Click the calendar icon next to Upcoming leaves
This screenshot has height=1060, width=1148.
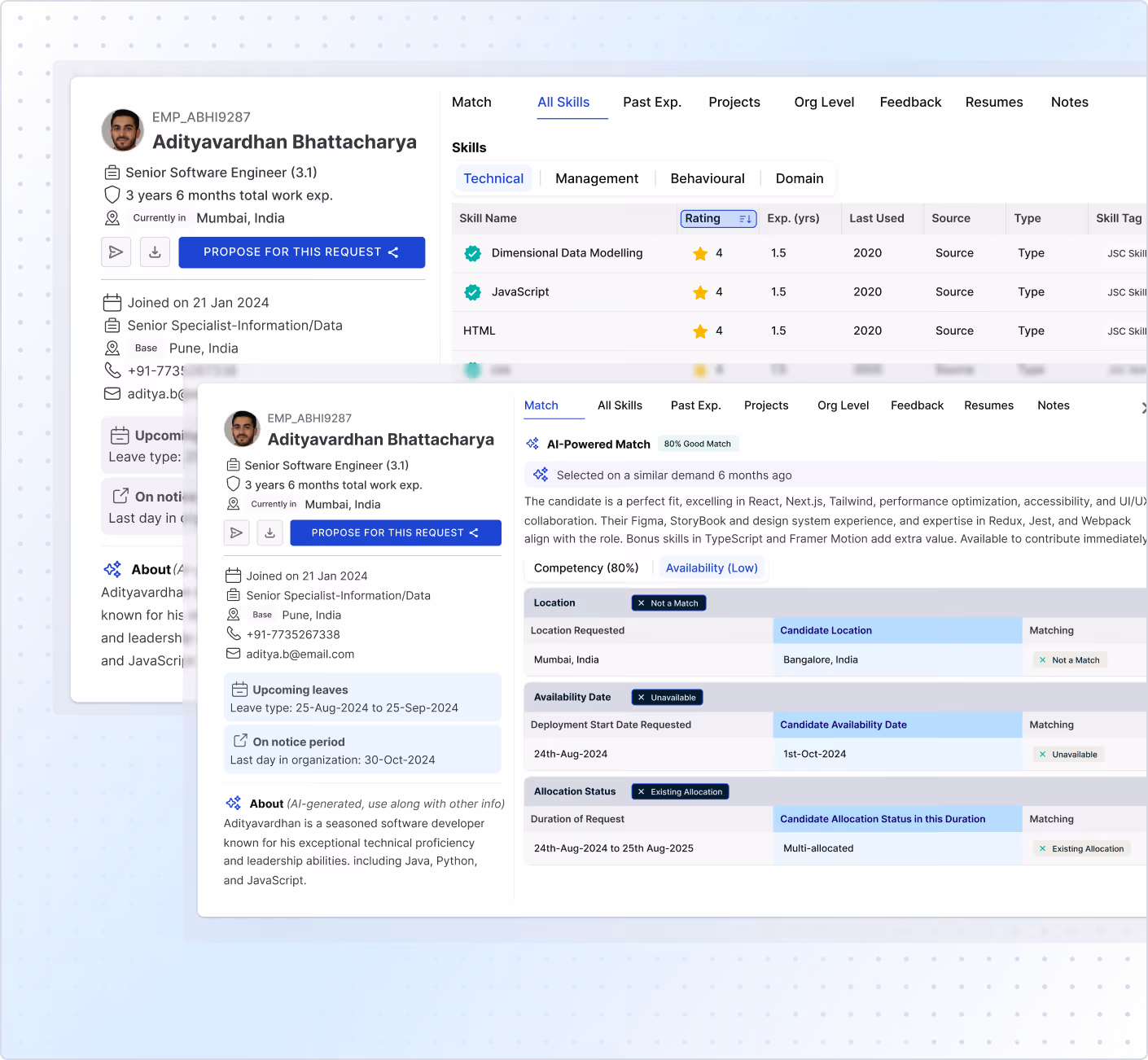239,689
